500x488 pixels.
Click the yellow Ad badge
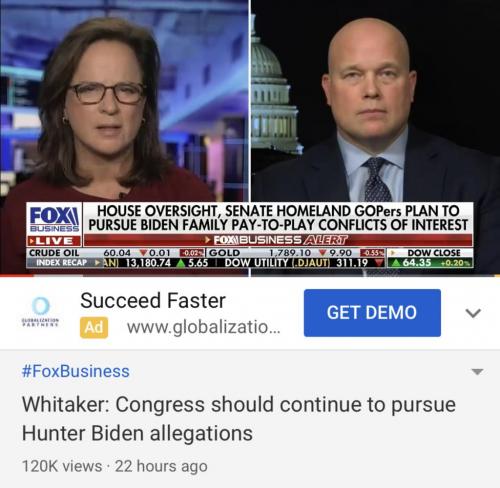pyautogui.click(x=94, y=327)
